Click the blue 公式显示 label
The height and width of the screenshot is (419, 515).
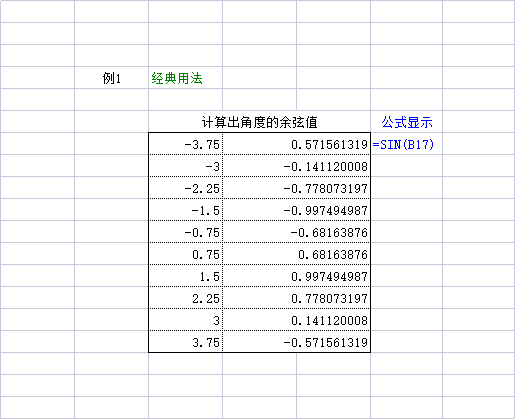coord(406,122)
